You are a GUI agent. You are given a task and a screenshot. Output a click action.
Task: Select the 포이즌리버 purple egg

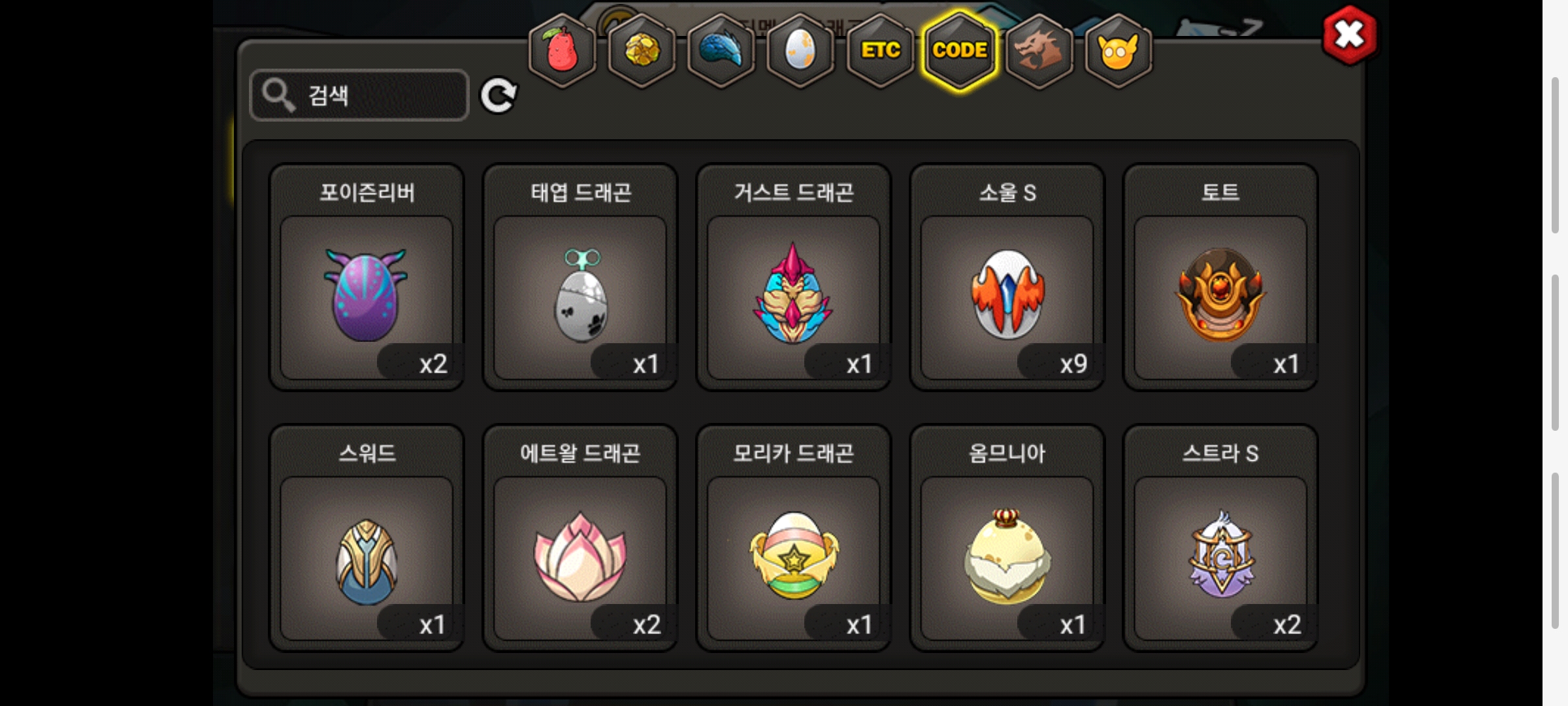coord(367,277)
